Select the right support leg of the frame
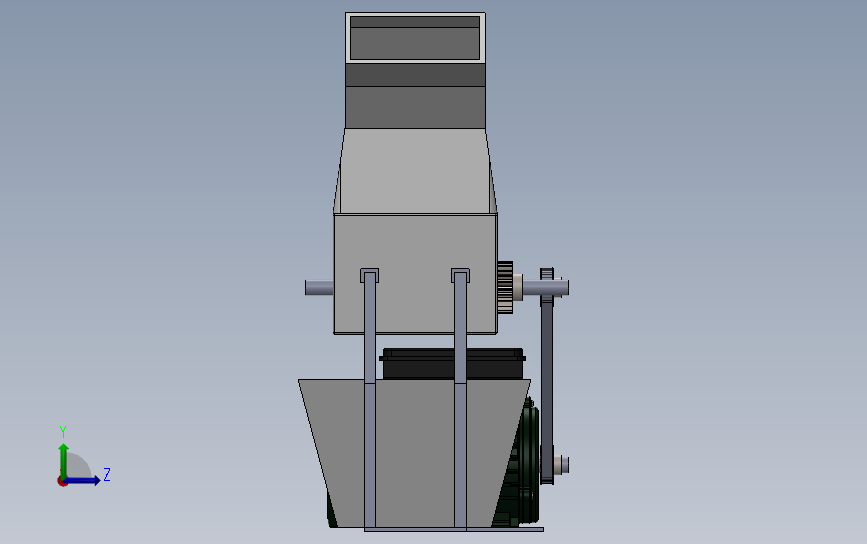The height and width of the screenshot is (544, 867). click(460, 398)
